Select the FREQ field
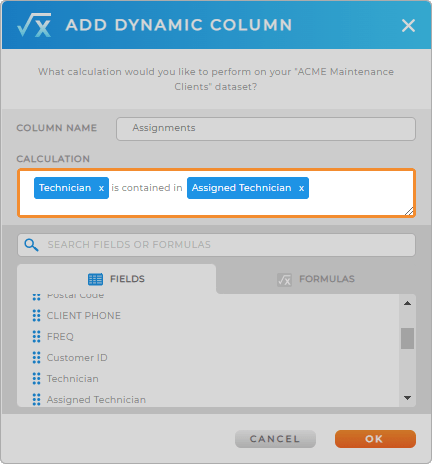 tap(60, 337)
